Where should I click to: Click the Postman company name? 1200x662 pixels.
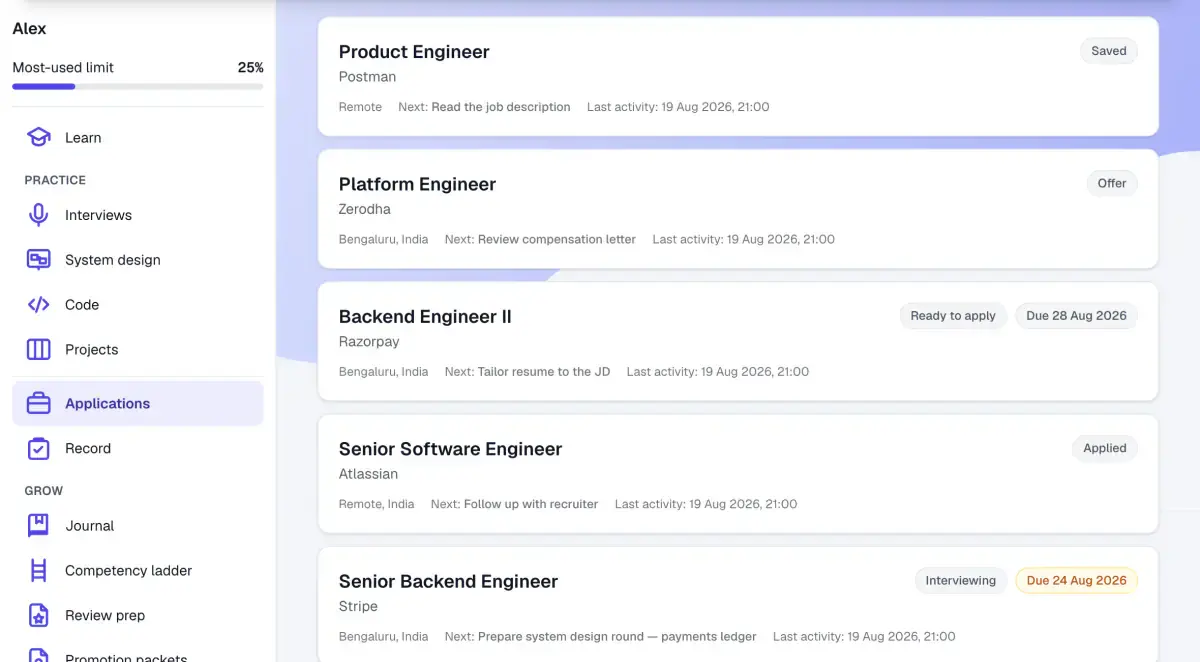367,77
